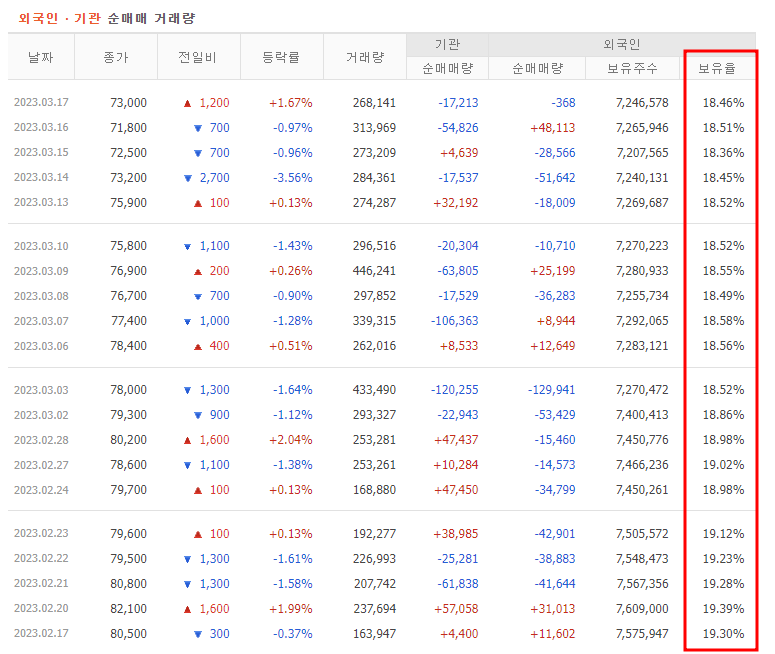Click the volume 433,490

(374, 390)
